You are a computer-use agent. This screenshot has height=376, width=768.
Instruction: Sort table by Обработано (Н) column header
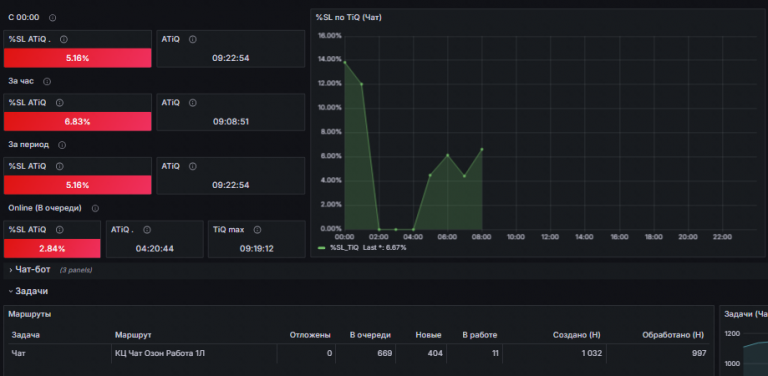(673, 335)
